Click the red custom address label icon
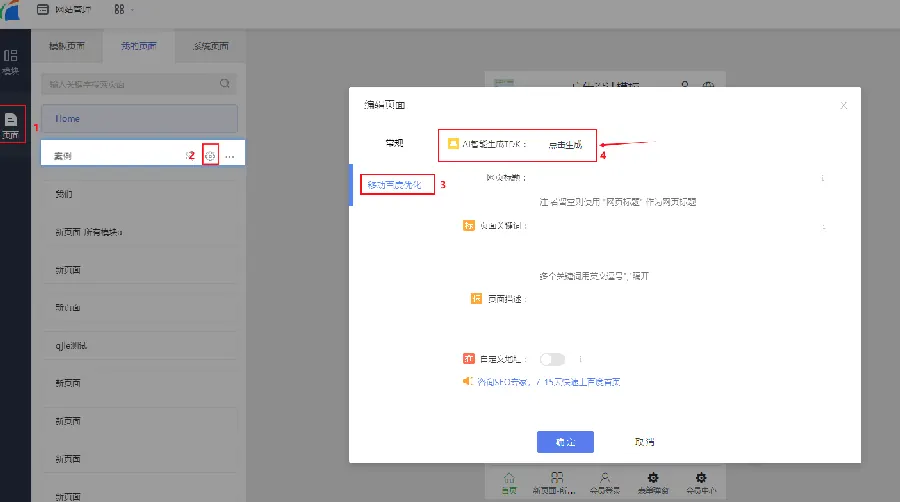 pos(468,359)
